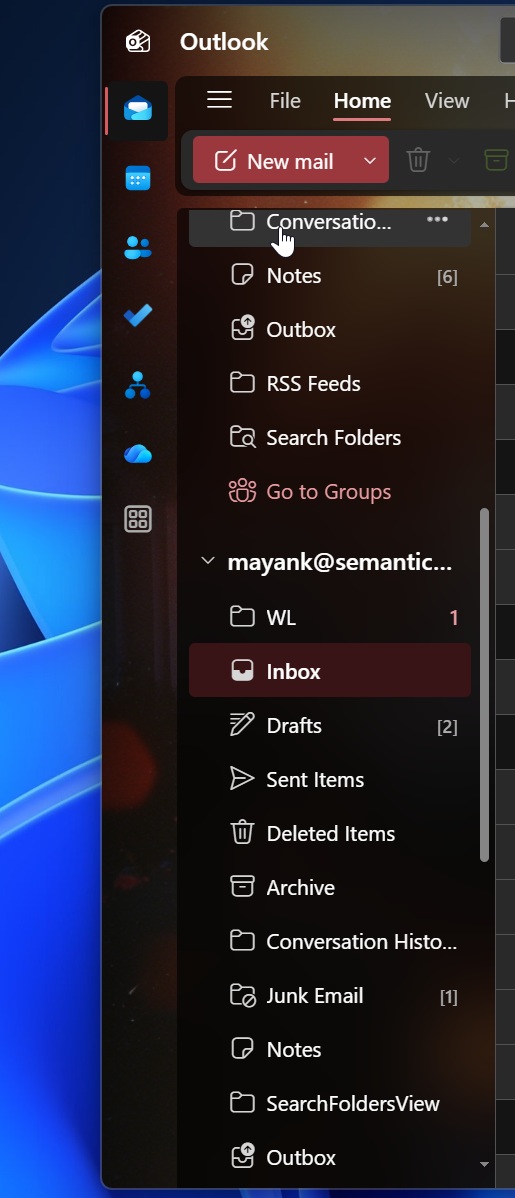Click the WL folder icon
The height and width of the screenshot is (1198, 515).
[x=242, y=617]
